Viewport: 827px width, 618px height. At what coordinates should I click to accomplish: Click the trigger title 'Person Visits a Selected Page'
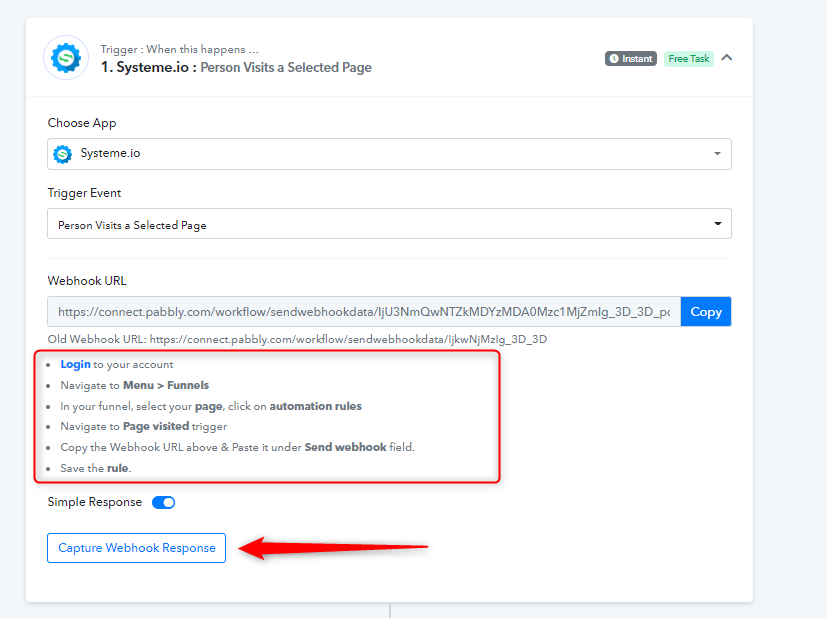pyautogui.click(x=286, y=67)
